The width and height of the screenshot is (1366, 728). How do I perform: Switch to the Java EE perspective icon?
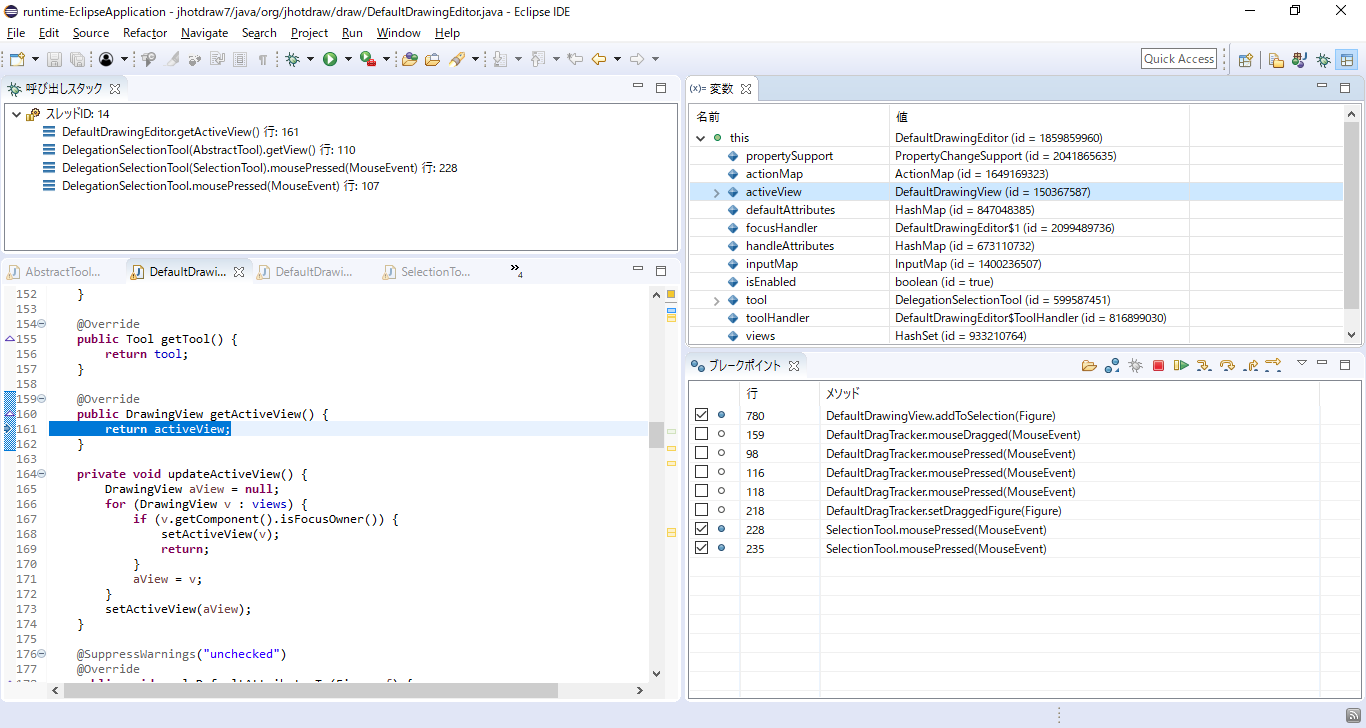click(1276, 60)
